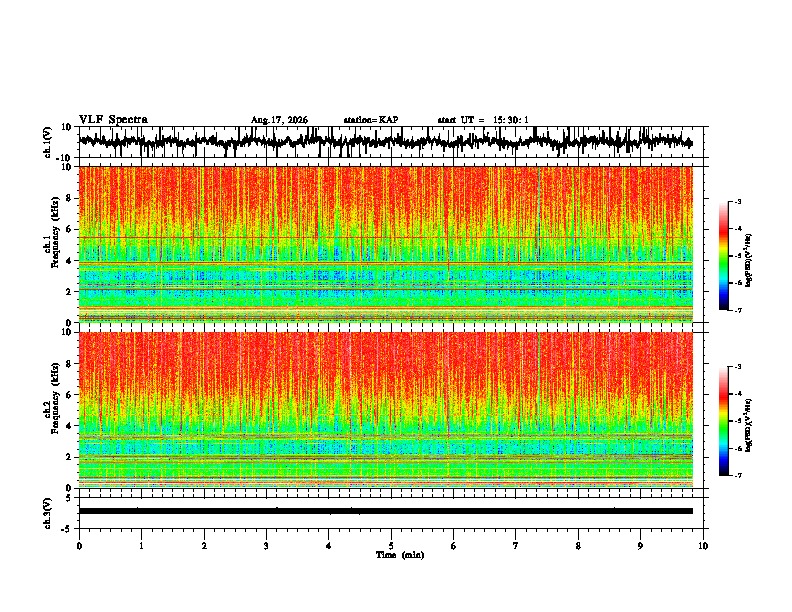The width and height of the screenshot is (792, 612).
Task: Click the station=KAP label
Action: (371, 120)
